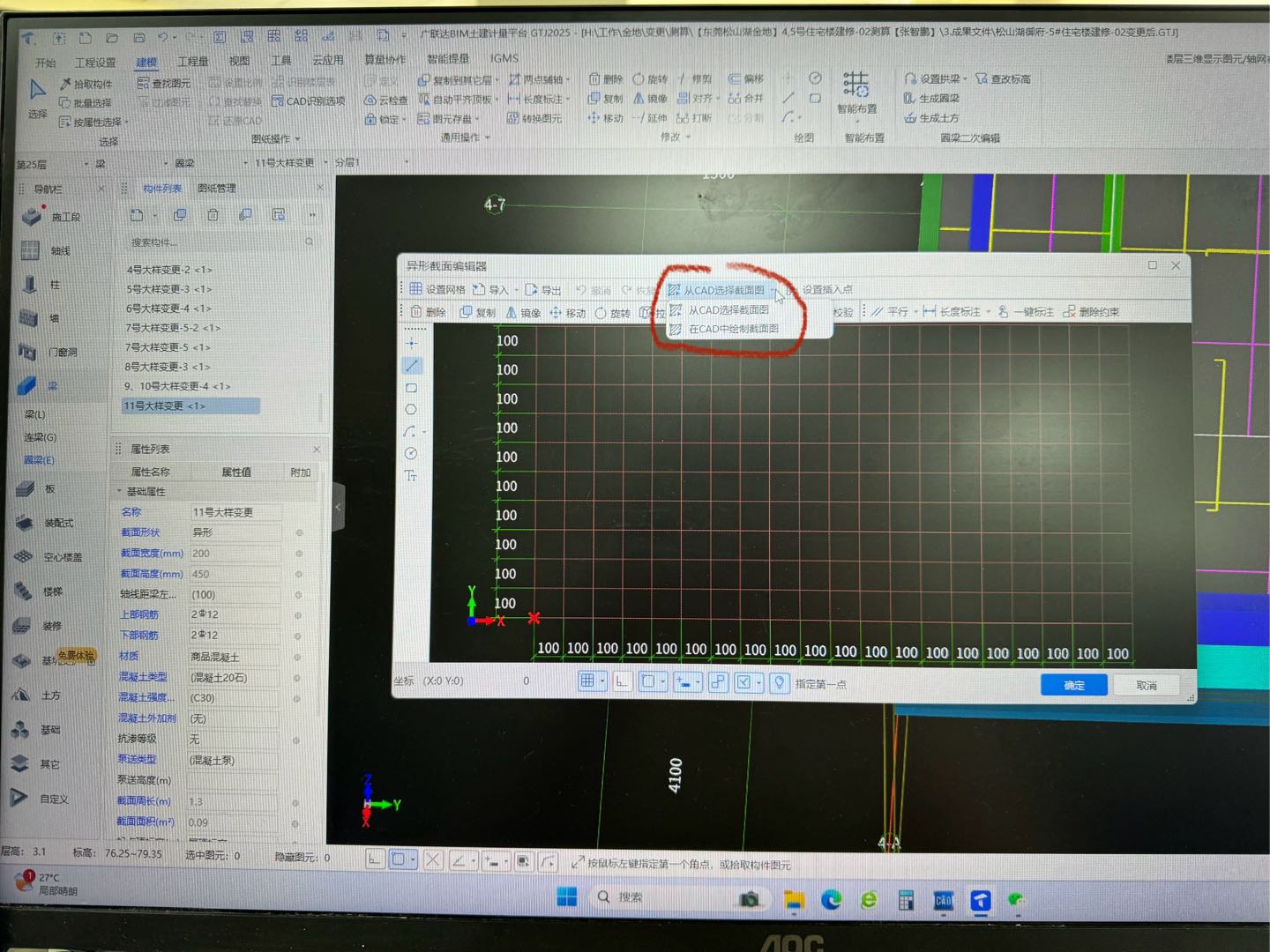The width and height of the screenshot is (1270, 952).
Task: Click 删除 delete in section editor toolbar
Action: click(428, 312)
